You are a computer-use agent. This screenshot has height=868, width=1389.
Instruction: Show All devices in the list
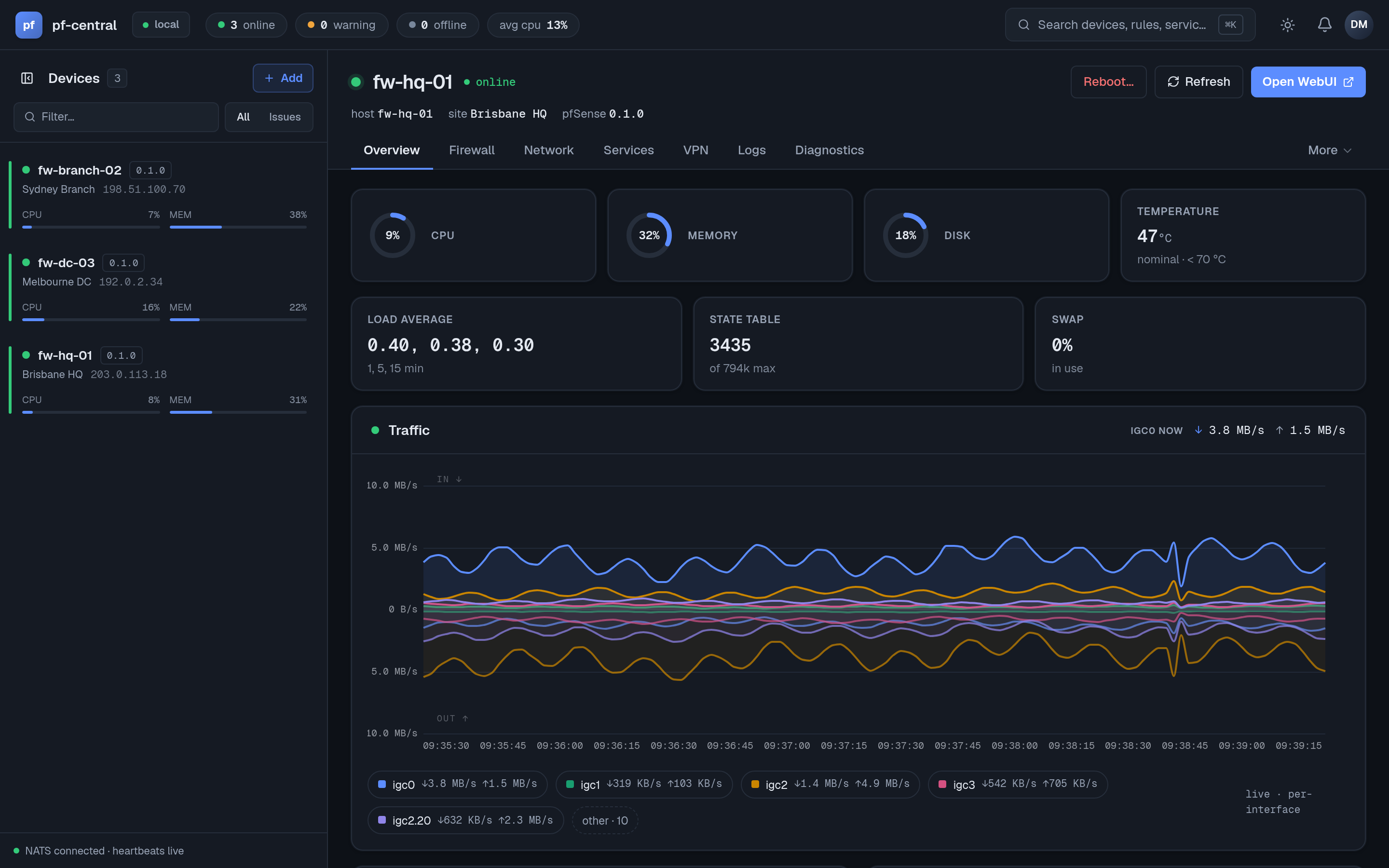point(244,117)
